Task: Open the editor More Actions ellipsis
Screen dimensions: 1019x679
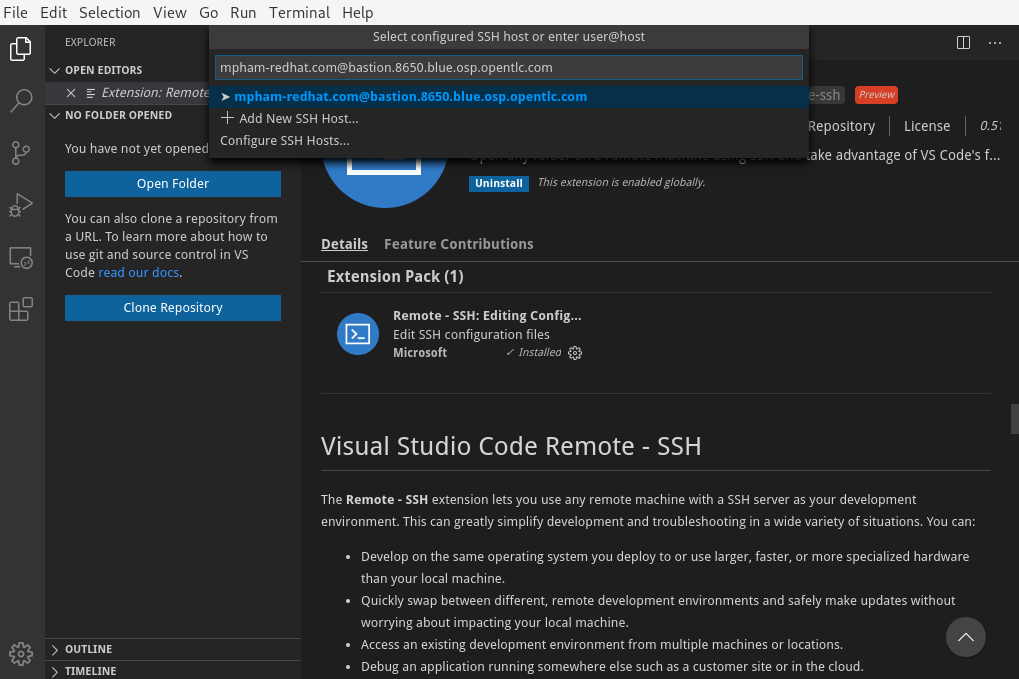Action: (994, 43)
